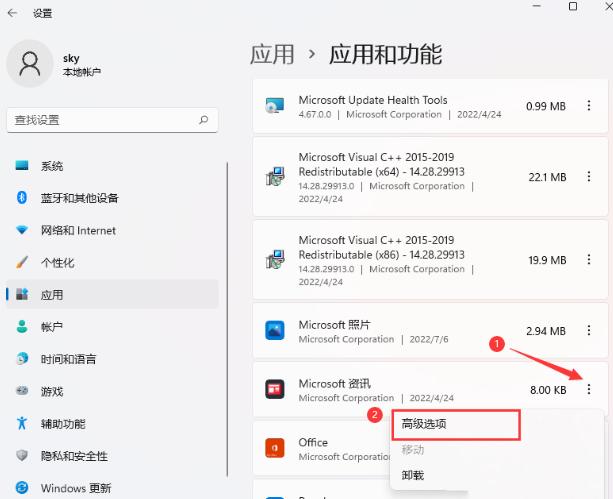Select 网络和 Internet in sidebar
The image size is (613, 499).
[78, 230]
